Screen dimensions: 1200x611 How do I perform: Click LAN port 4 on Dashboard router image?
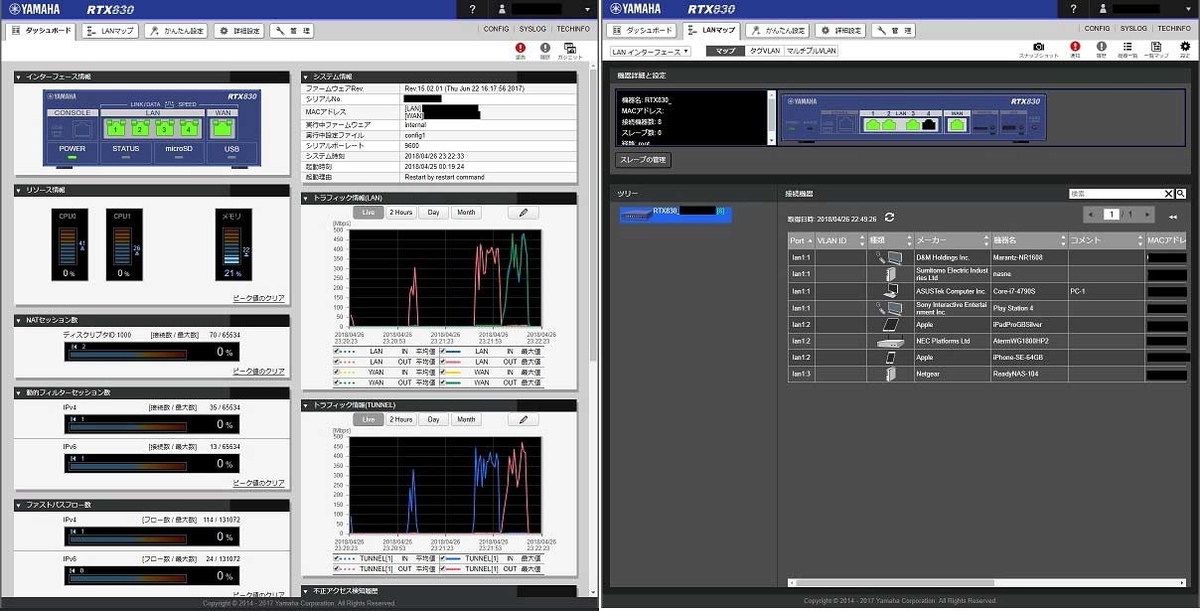click(x=189, y=128)
